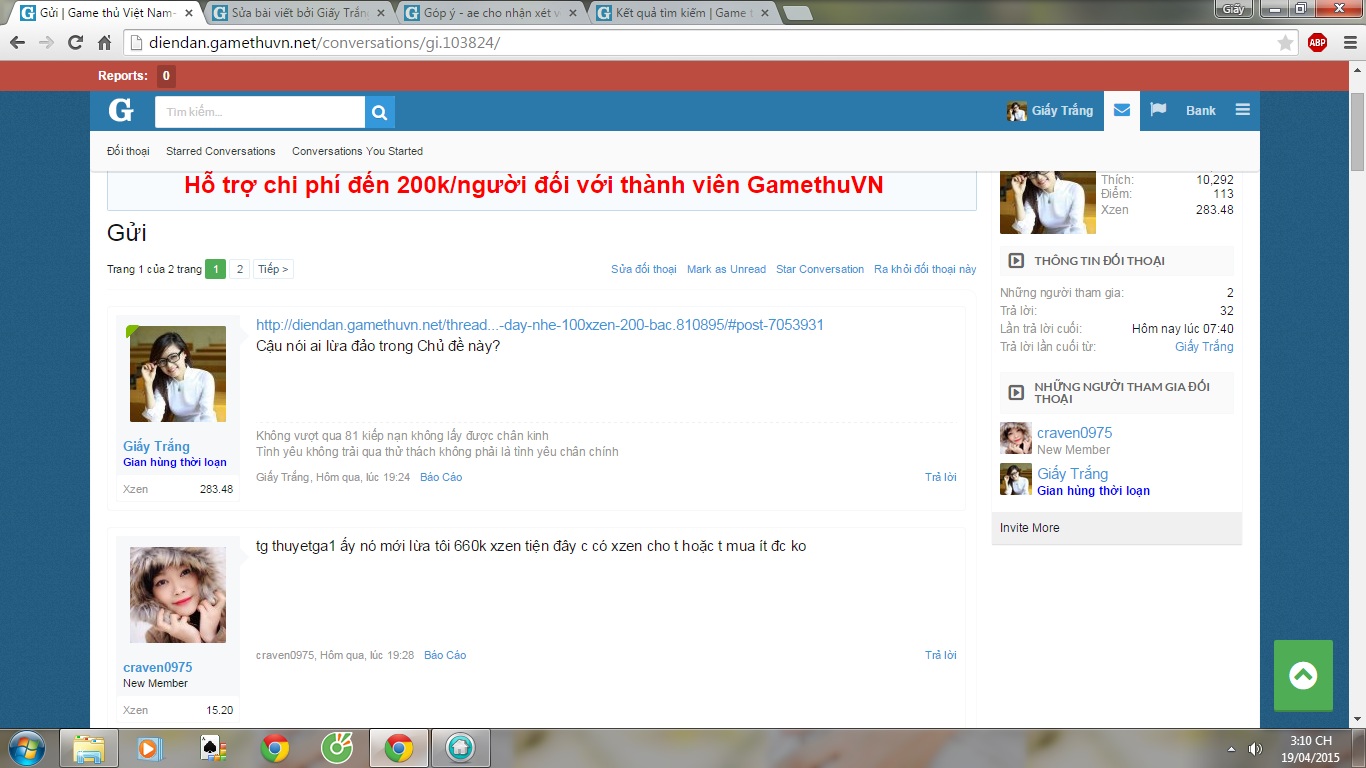Open the green house app taskbar icon
1366x768 pixels.
(x=459, y=748)
